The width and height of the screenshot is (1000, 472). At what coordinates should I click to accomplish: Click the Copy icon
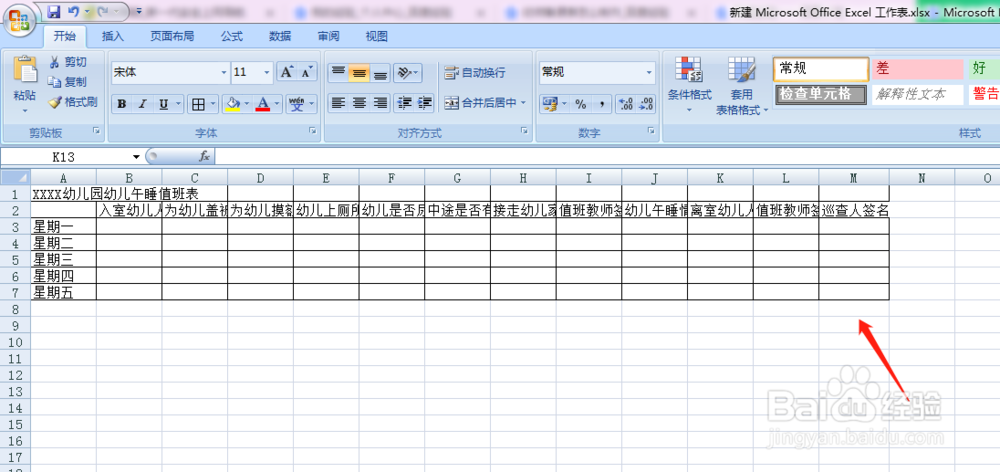[55, 82]
